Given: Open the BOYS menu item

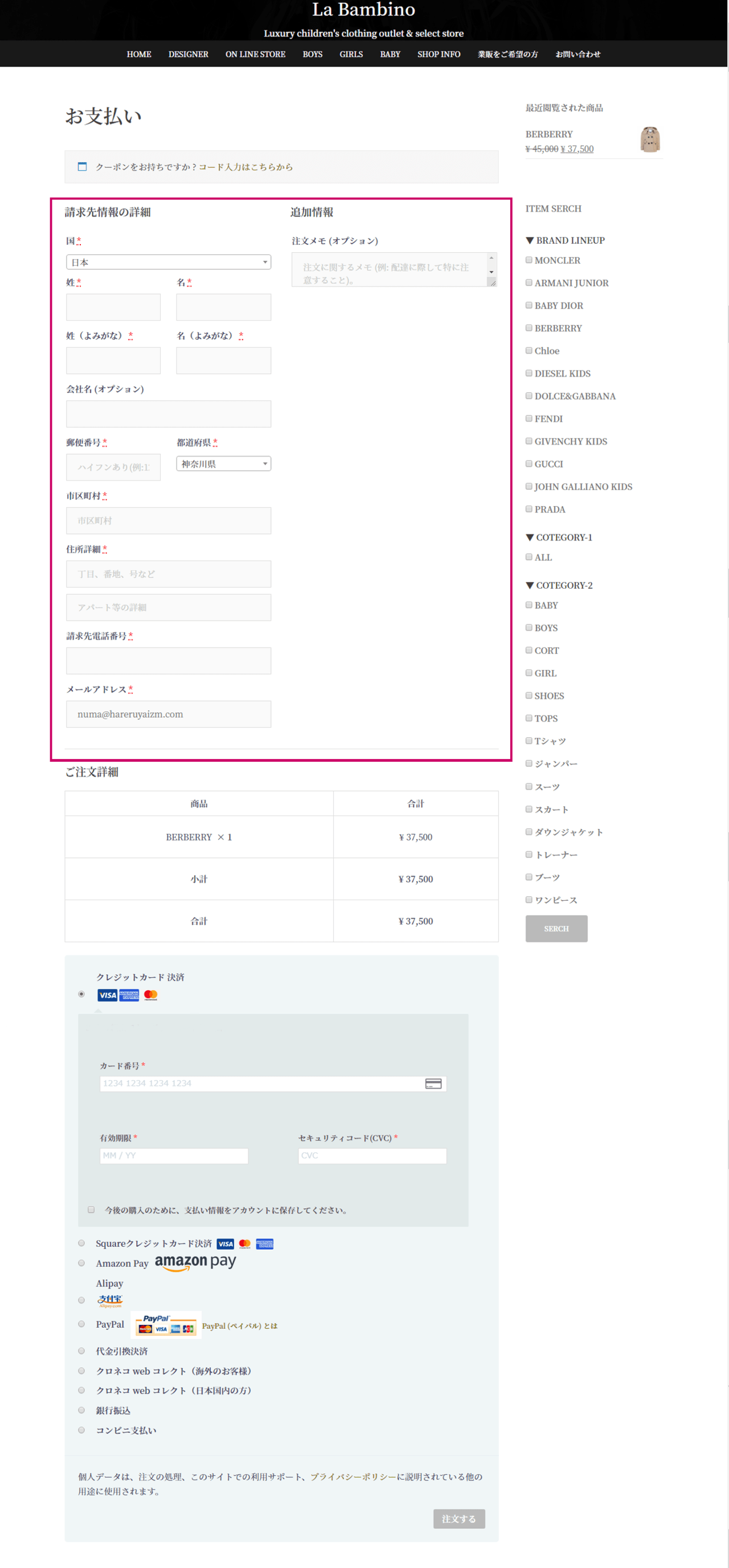Looking at the screenshot, I should (313, 54).
